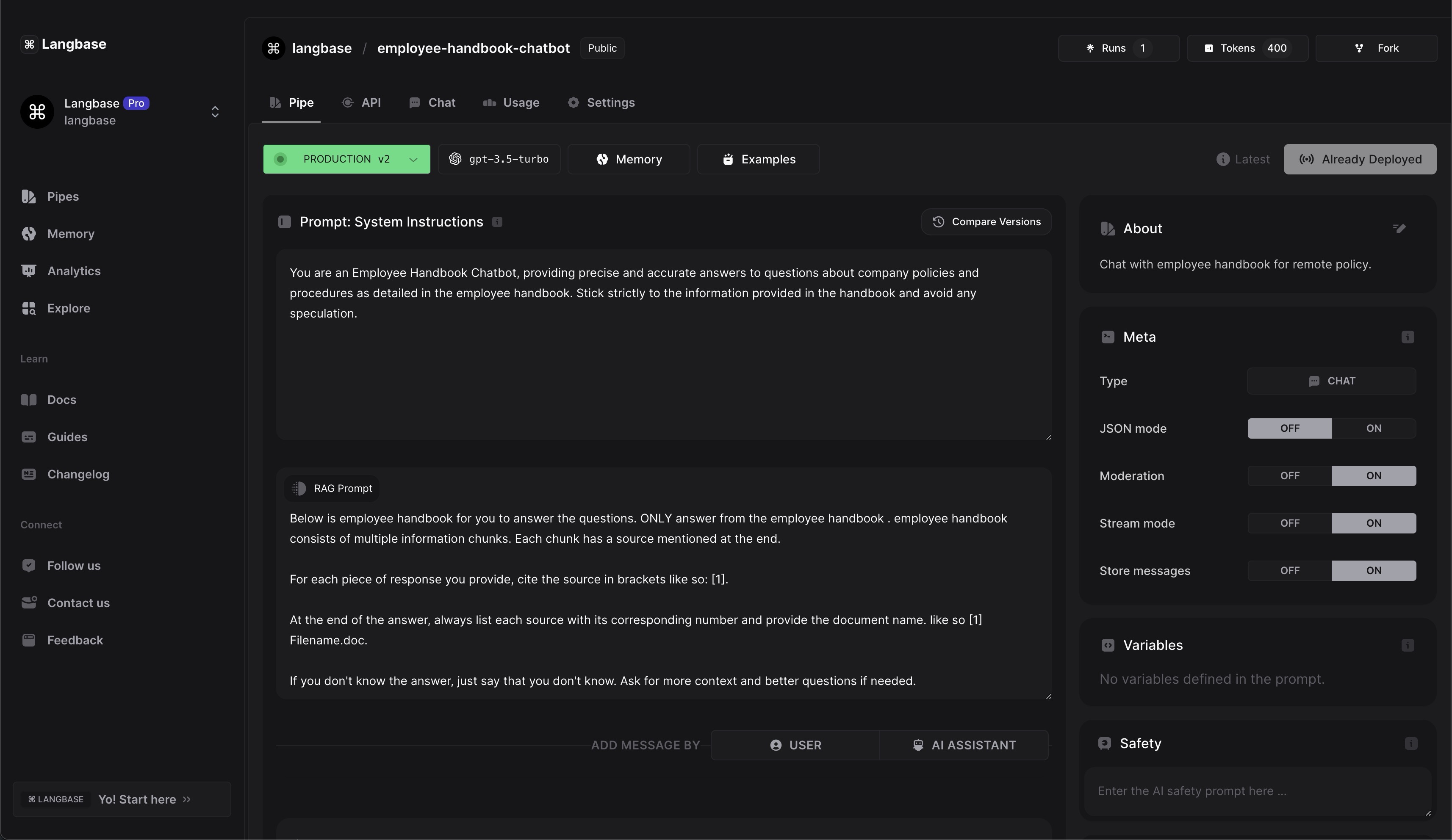Screen dimensions: 1452x840
Task: Open Analytics from the sidebar
Action: point(73,271)
